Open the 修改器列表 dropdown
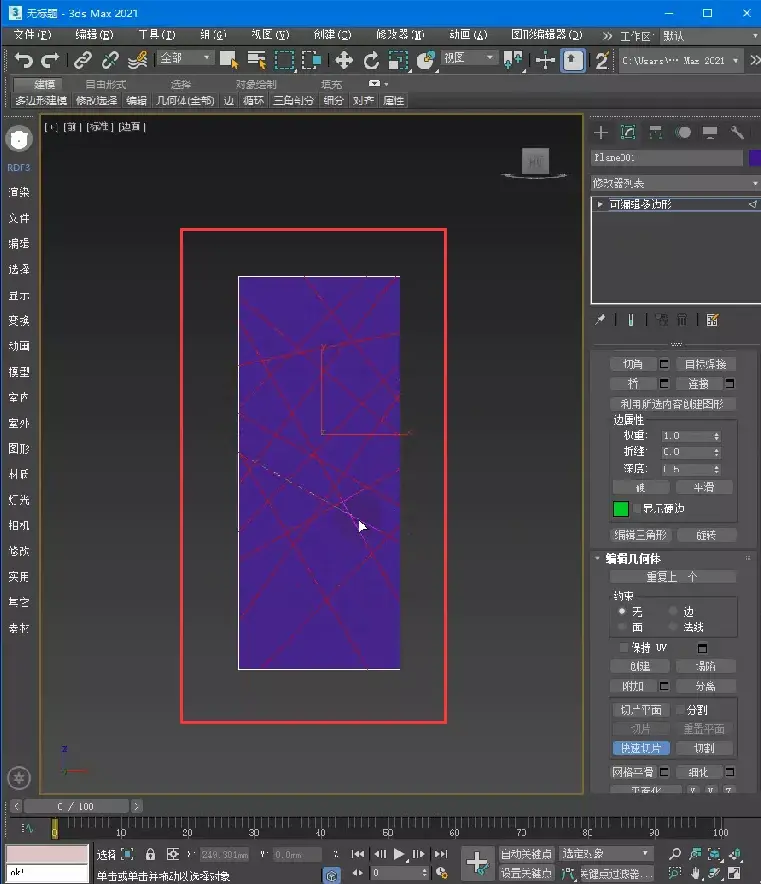This screenshot has height=884, width=761. tap(675, 183)
